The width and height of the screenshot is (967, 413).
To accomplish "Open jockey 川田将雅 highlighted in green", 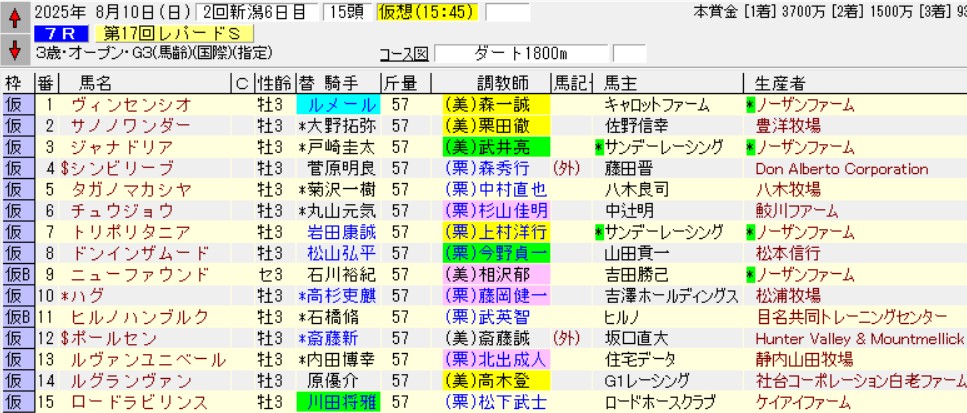I will [x=337, y=402].
